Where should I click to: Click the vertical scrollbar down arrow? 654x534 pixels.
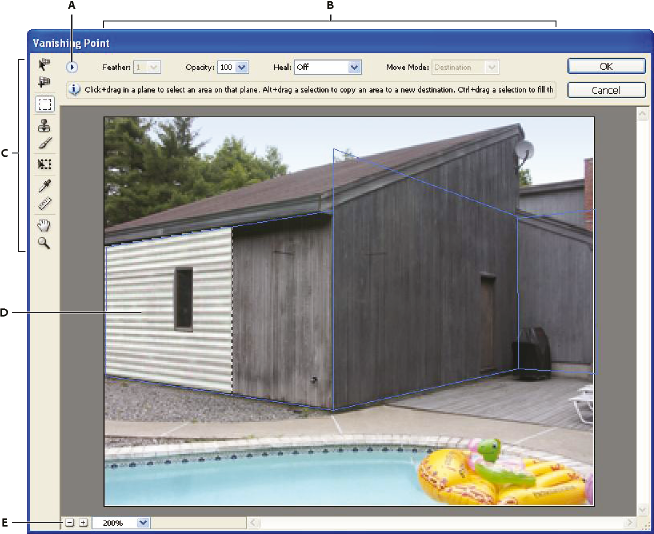pyautogui.click(x=642, y=509)
